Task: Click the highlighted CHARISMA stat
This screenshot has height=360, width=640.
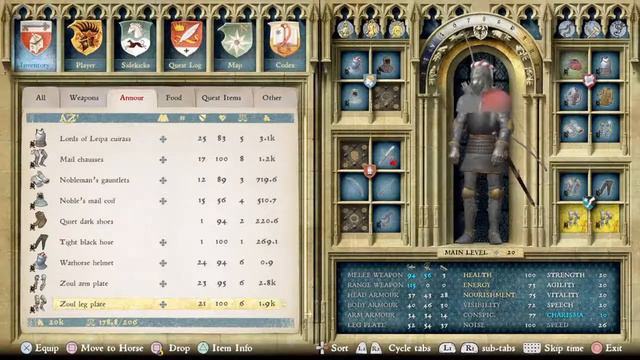Action: (x=565, y=315)
